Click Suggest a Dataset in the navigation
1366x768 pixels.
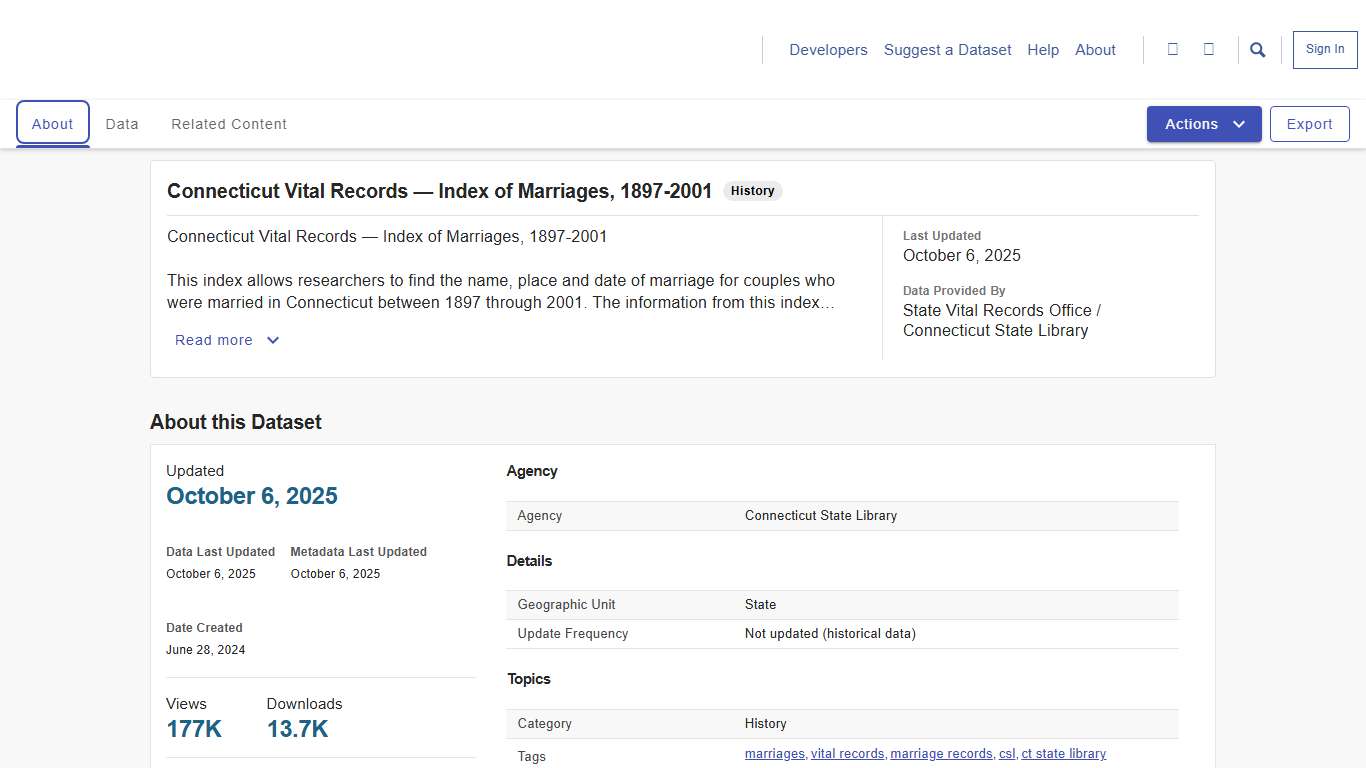[x=947, y=49]
